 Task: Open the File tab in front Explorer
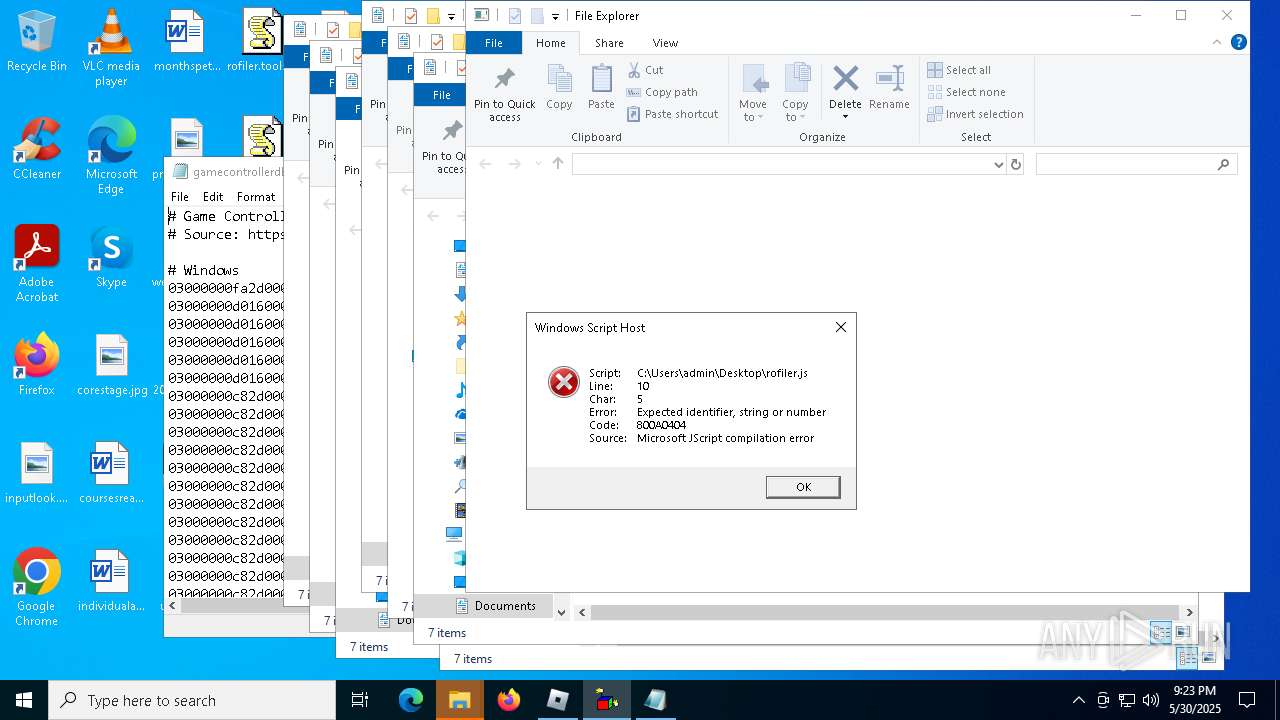(x=494, y=43)
